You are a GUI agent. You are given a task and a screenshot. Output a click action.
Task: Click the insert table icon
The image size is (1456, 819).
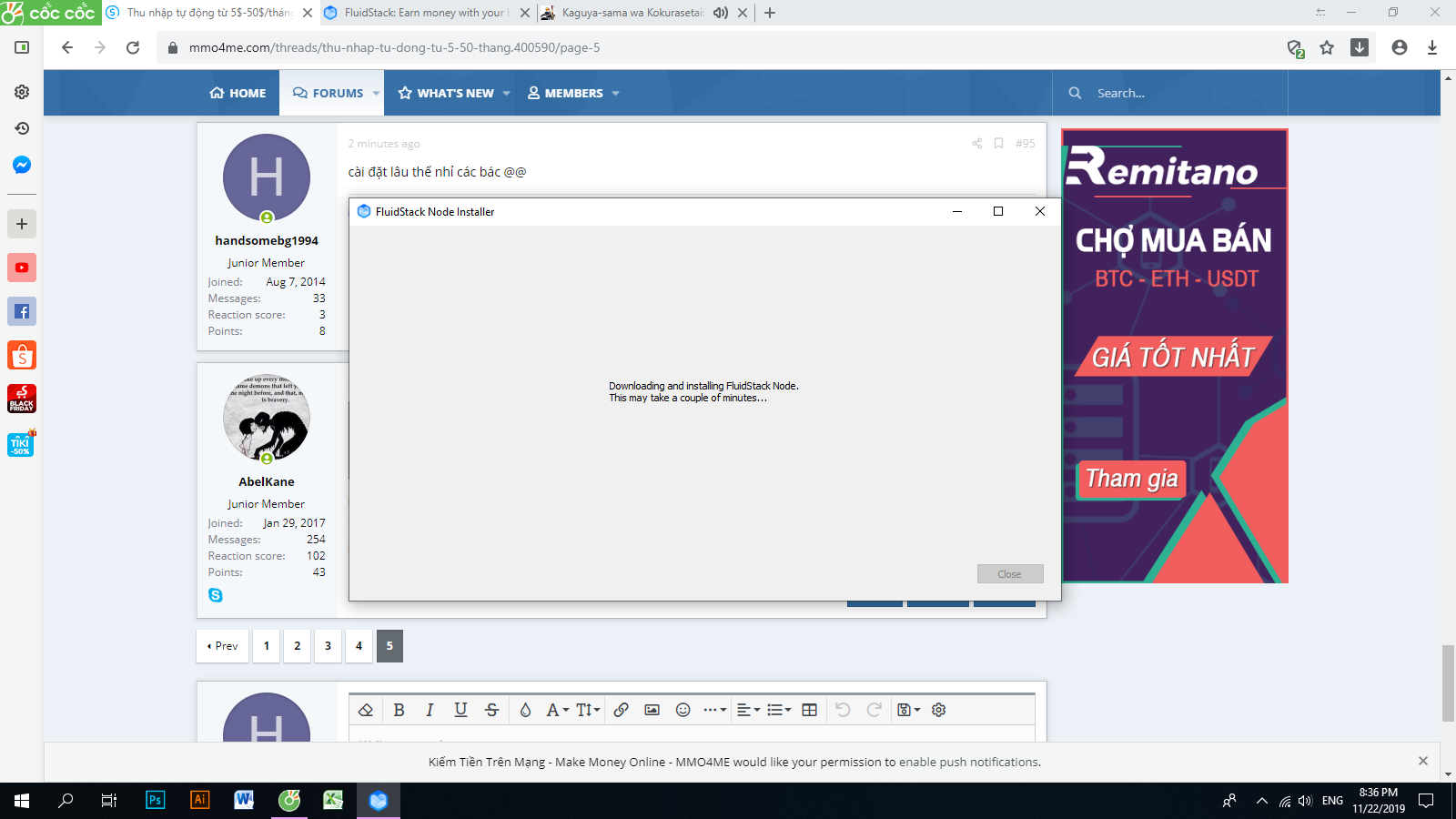809,710
